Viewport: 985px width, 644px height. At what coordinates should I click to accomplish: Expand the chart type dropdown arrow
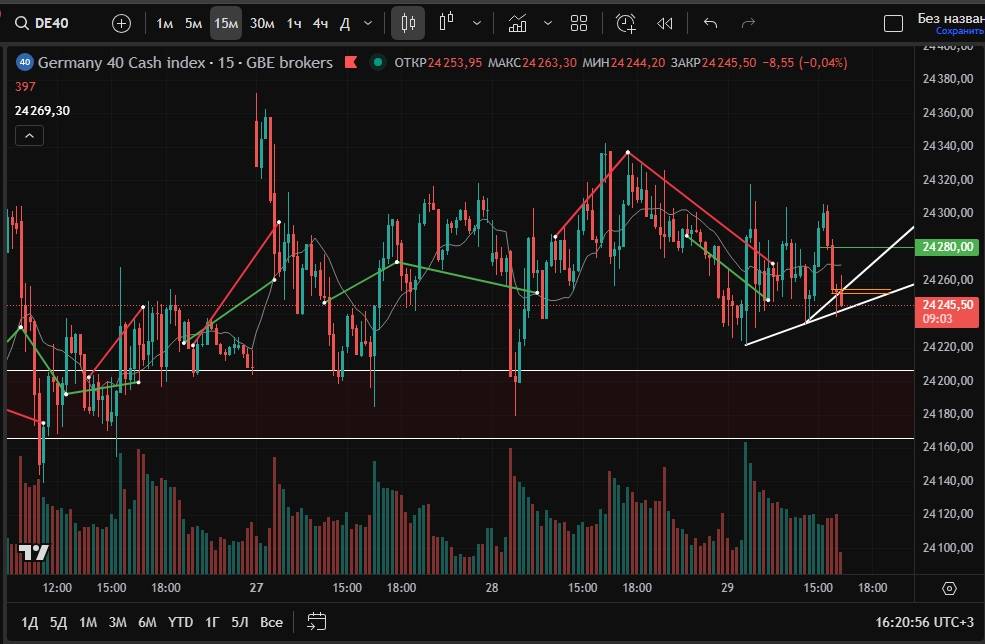(x=477, y=23)
